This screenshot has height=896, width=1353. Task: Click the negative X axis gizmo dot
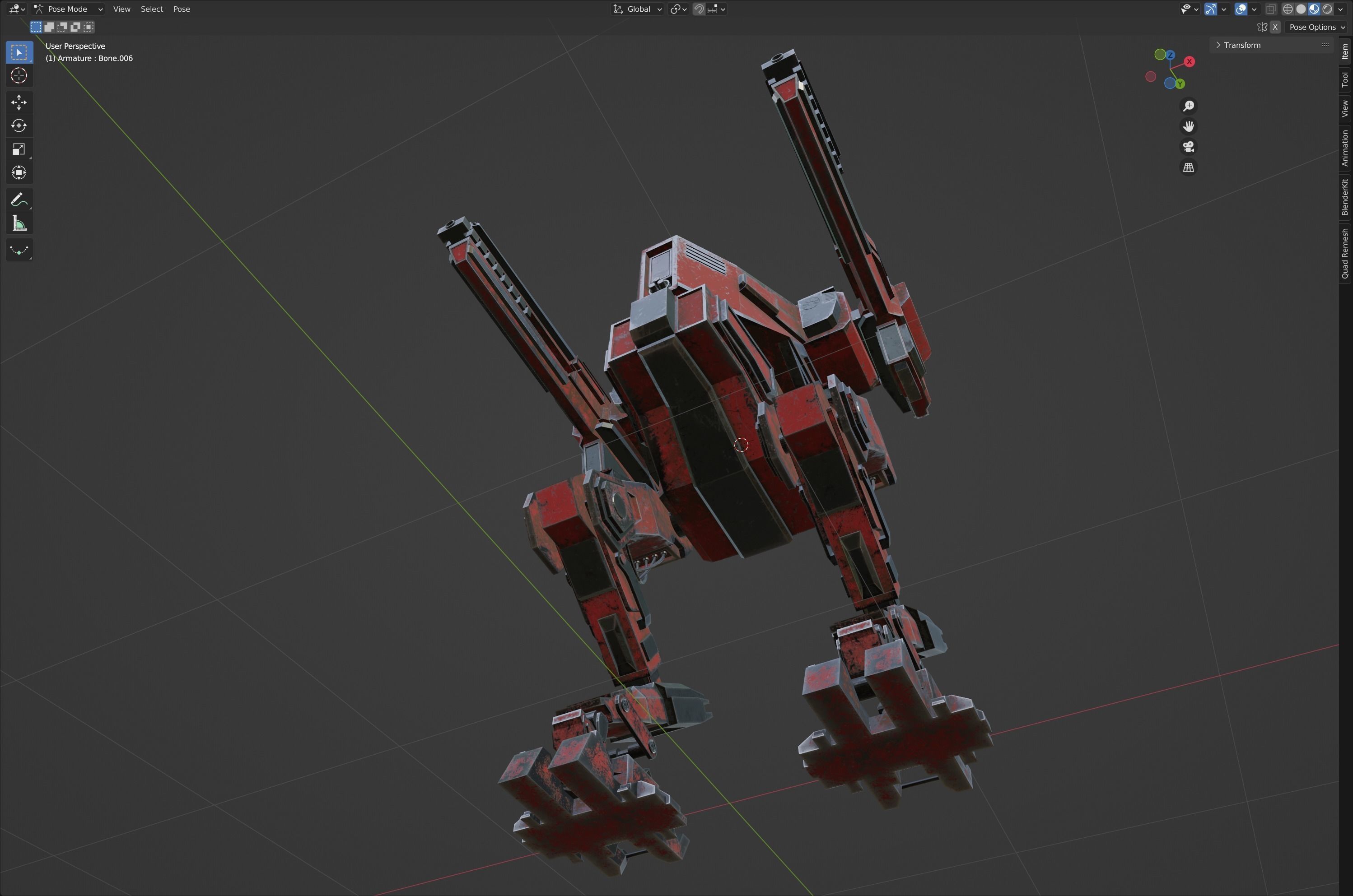coord(1151,77)
